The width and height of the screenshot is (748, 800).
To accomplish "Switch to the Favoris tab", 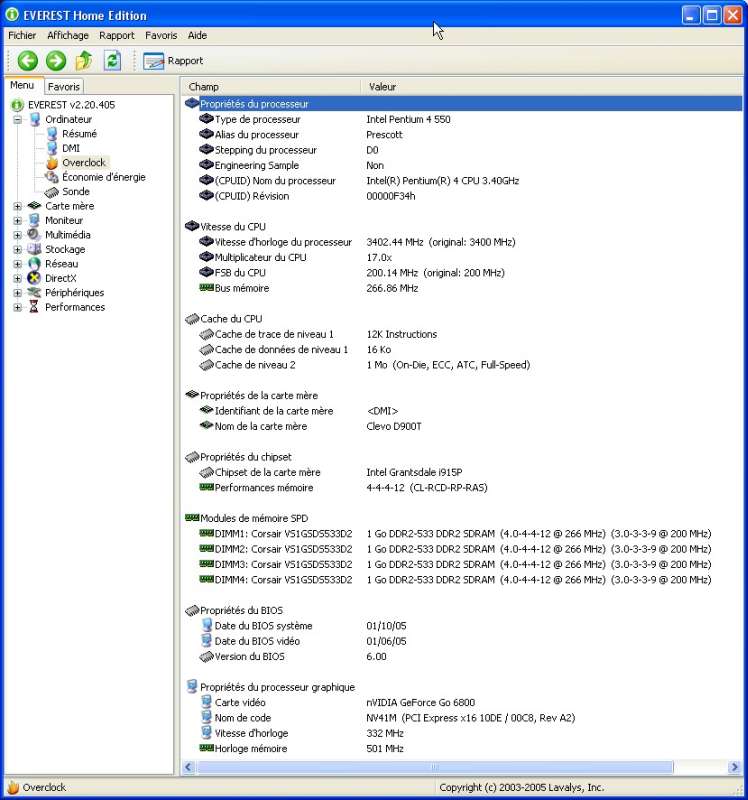I will pos(64,87).
